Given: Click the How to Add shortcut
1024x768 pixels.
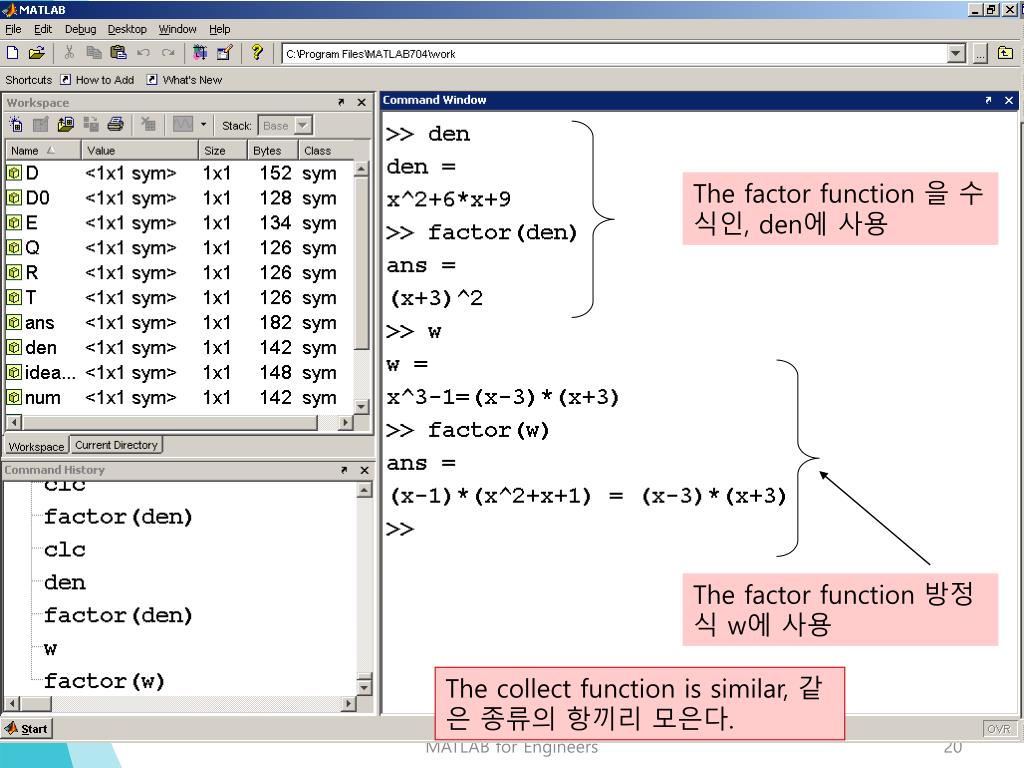Looking at the screenshot, I should 97,80.
